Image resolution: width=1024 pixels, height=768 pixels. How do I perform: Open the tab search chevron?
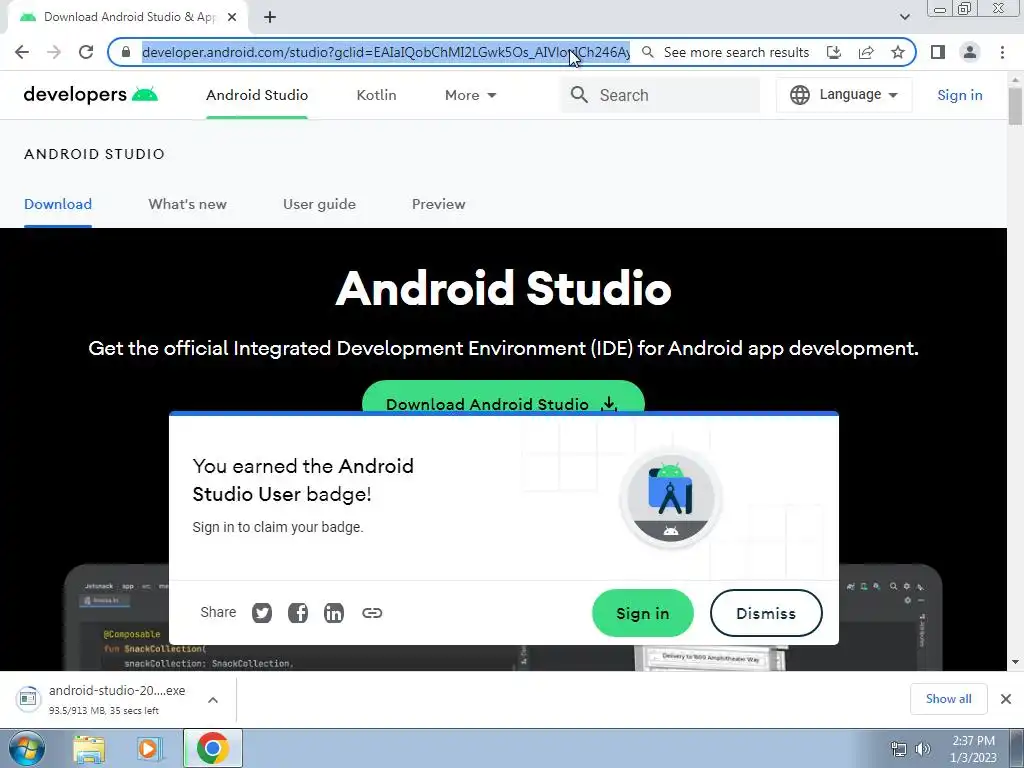tap(904, 17)
